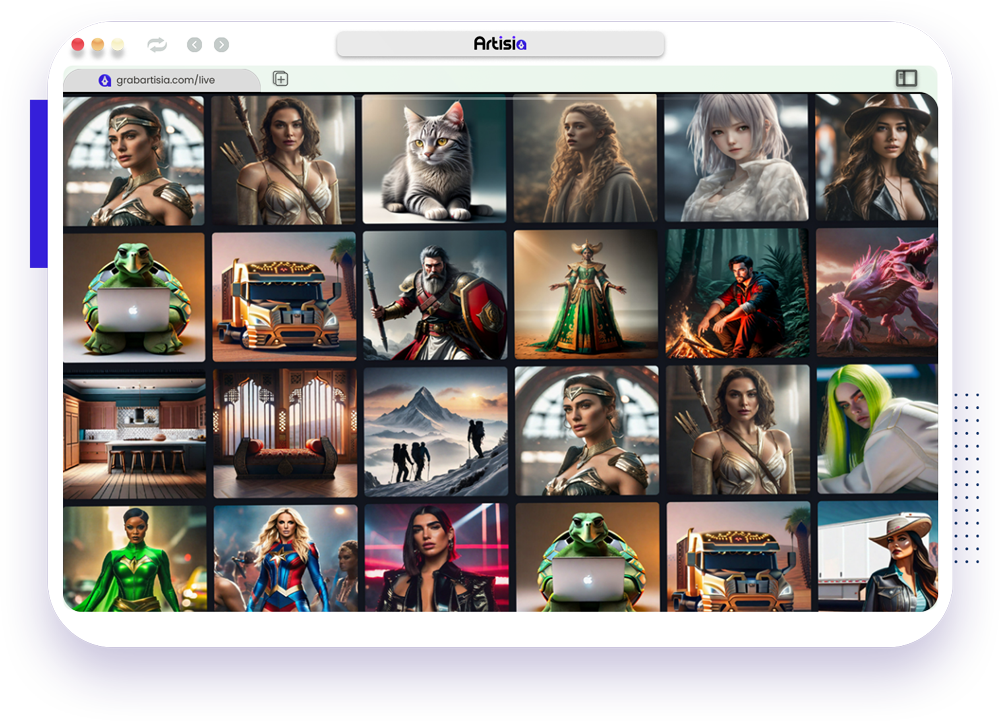Image resolution: width=1000 pixels, height=721 pixels.
Task: Click the reload arrows icon
Action: coord(157,45)
